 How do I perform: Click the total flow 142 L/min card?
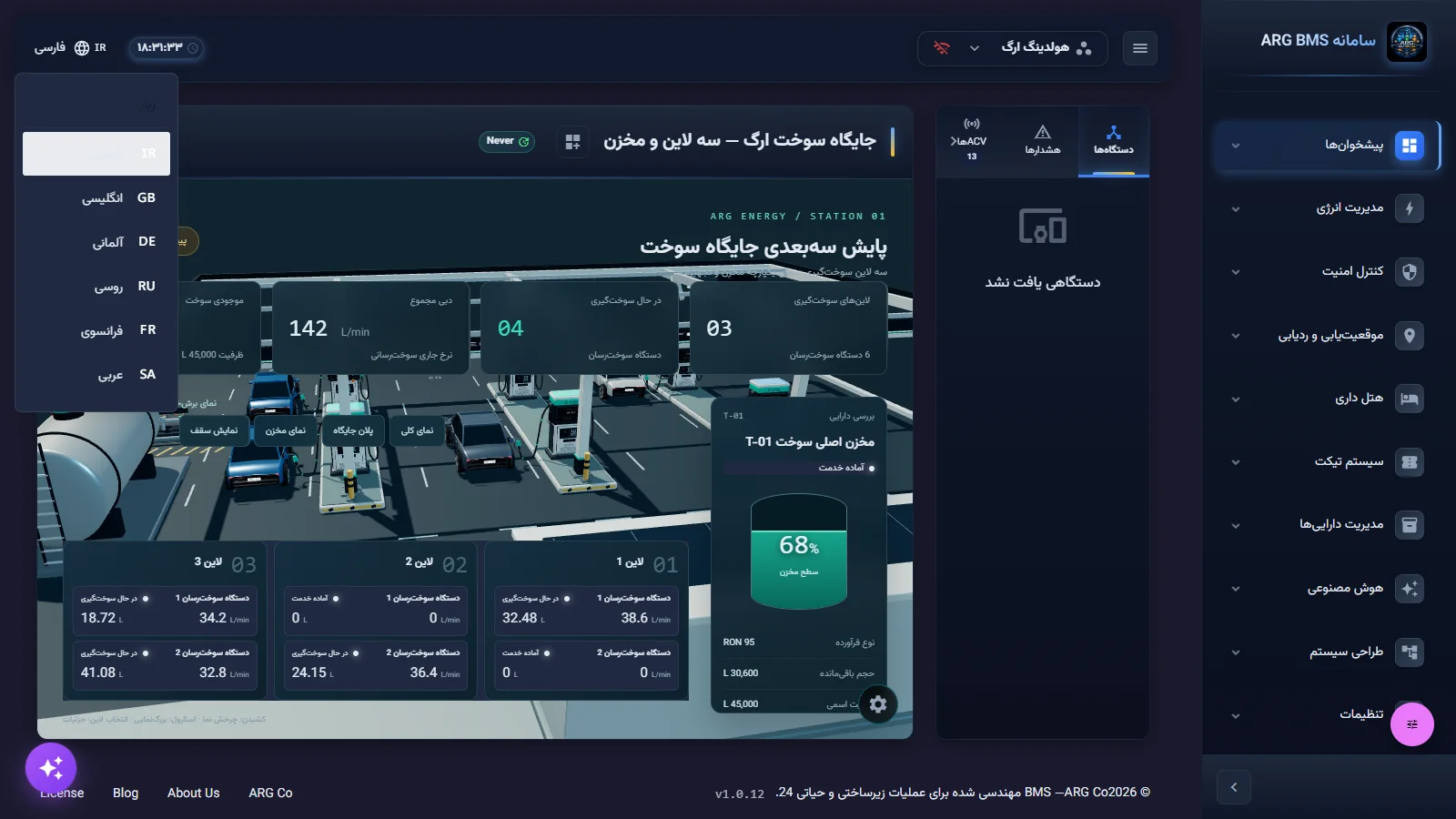point(370,328)
